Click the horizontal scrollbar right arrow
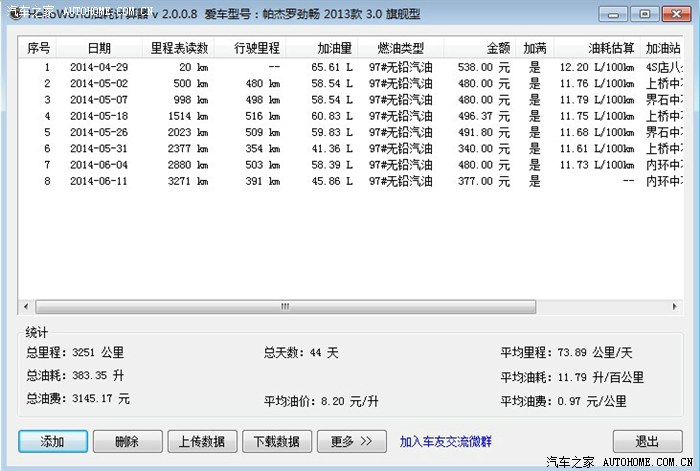 [675, 307]
